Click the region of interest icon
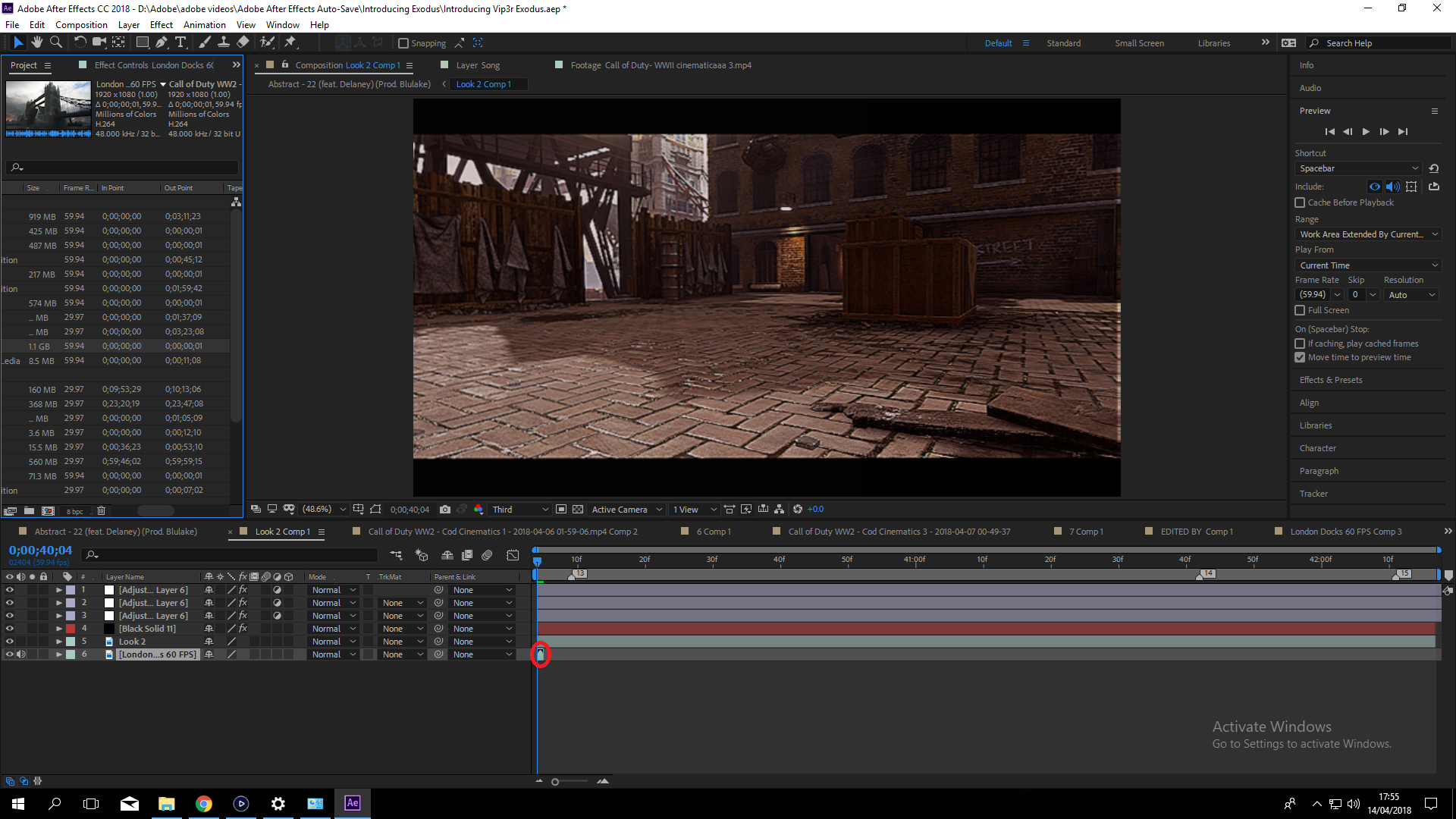This screenshot has height=819, width=1456. tap(561, 510)
